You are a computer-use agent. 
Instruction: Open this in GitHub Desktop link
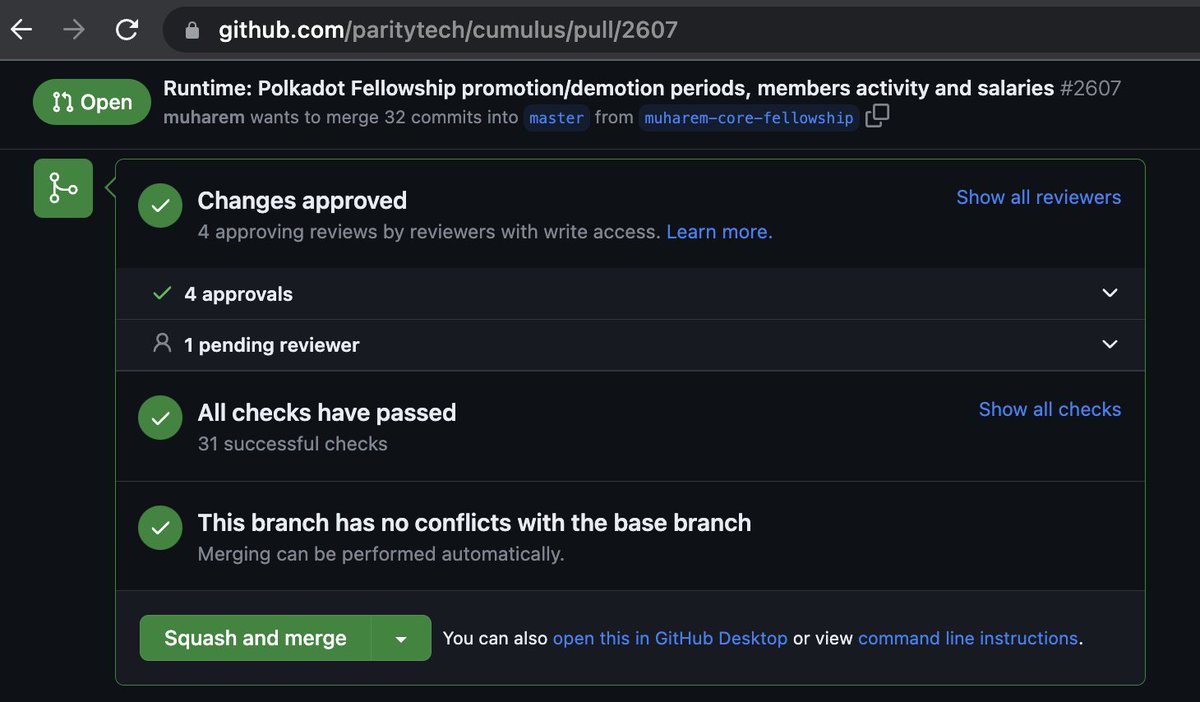(670, 638)
